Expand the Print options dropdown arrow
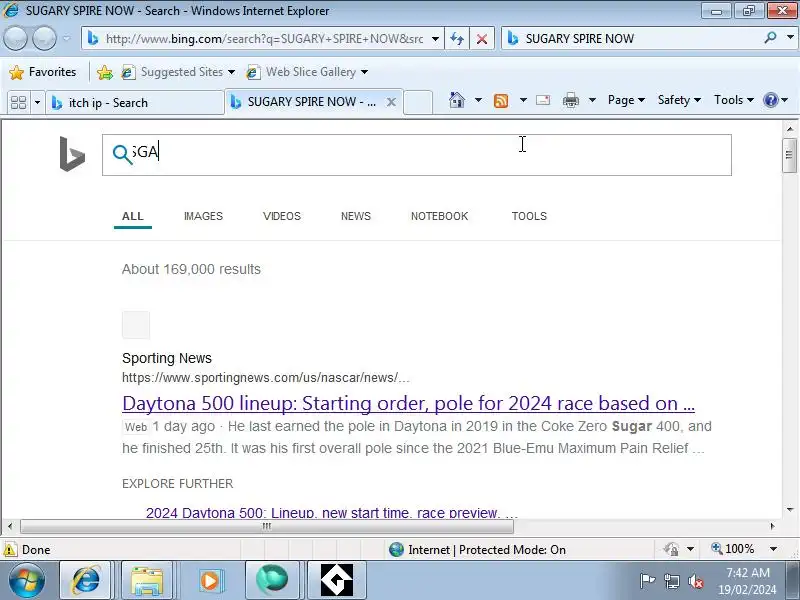Viewport: 800px width, 600px height. (592, 100)
